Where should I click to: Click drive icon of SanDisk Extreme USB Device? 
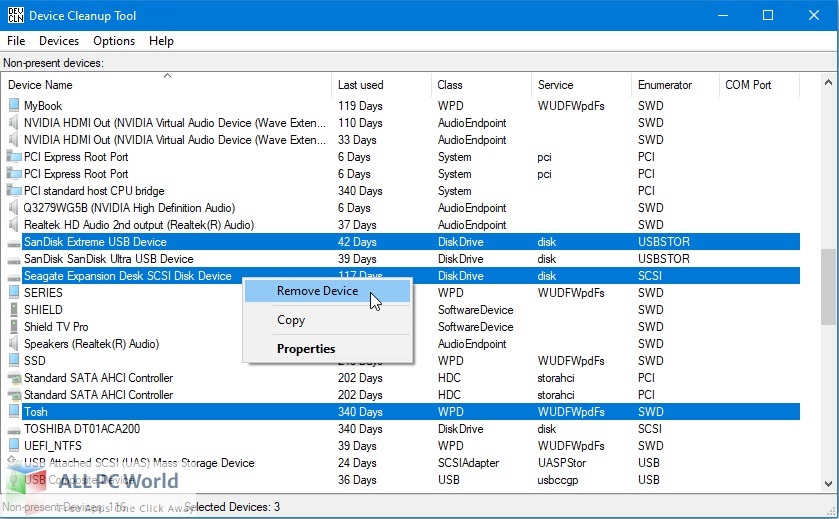pos(14,243)
